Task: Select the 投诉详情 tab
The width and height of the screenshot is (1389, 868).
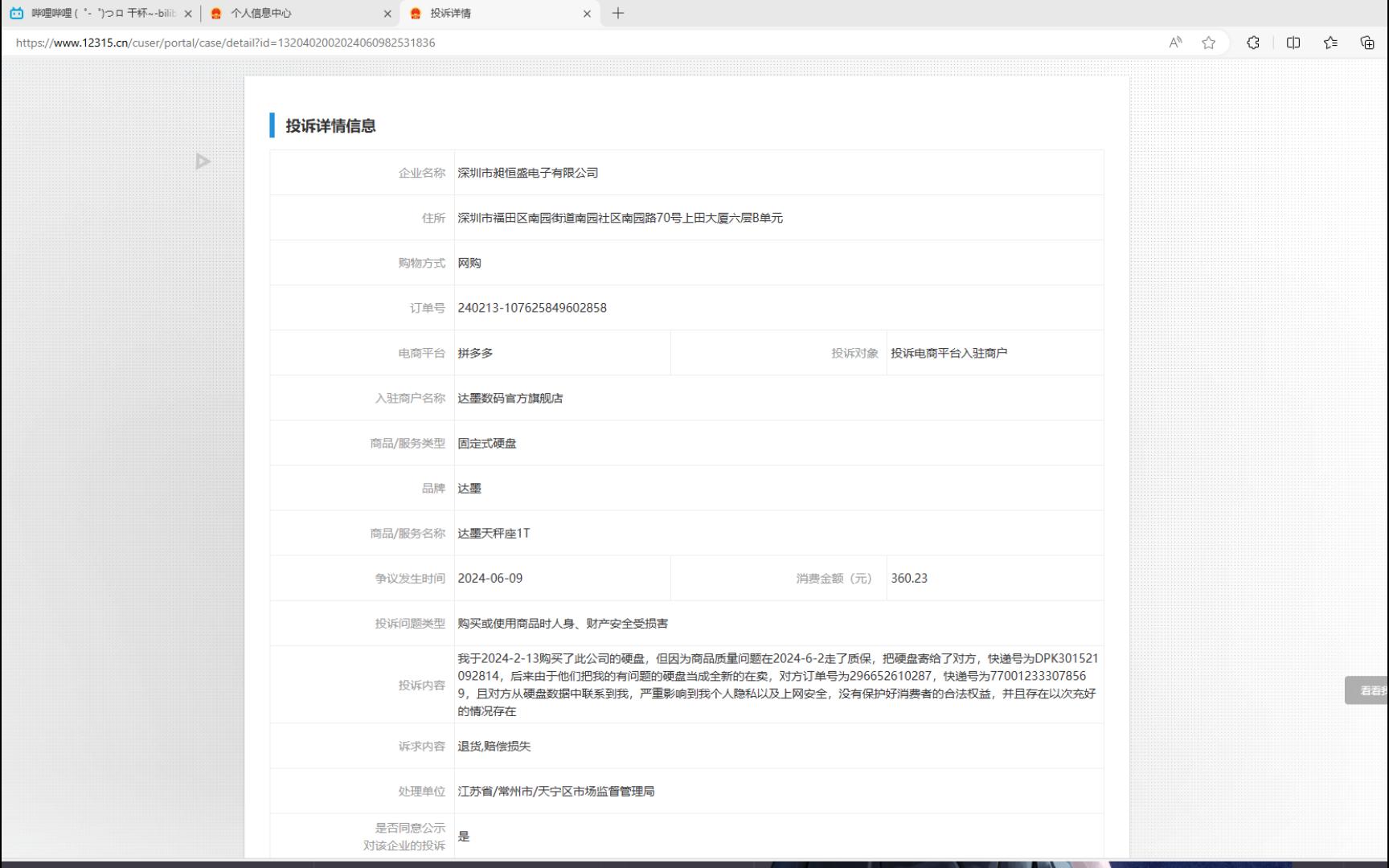Action: click(x=499, y=14)
